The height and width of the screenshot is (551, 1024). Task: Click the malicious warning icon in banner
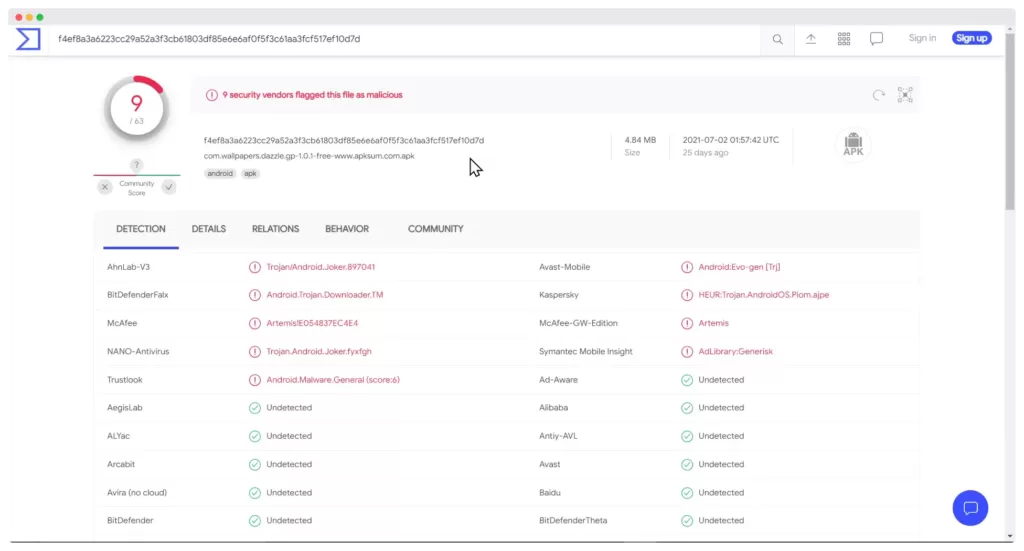point(212,95)
